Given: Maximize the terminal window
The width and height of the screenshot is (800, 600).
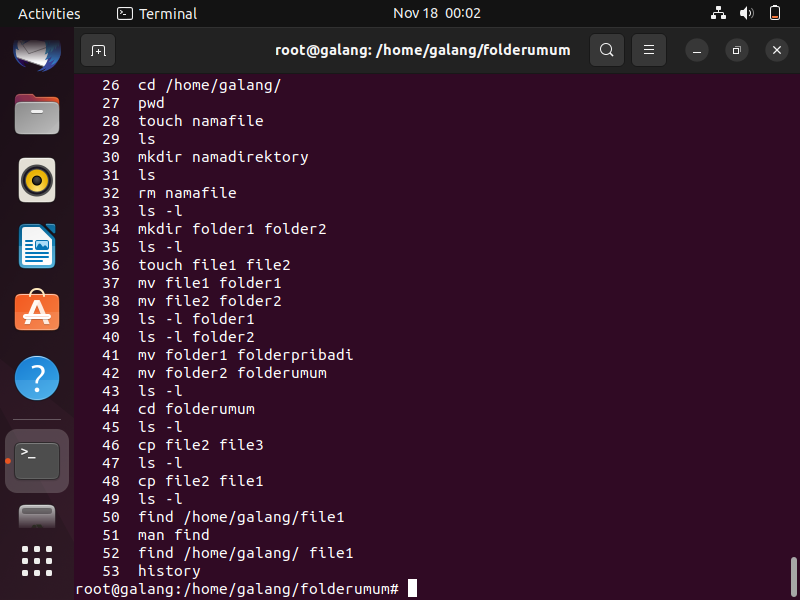Looking at the screenshot, I should point(736,50).
